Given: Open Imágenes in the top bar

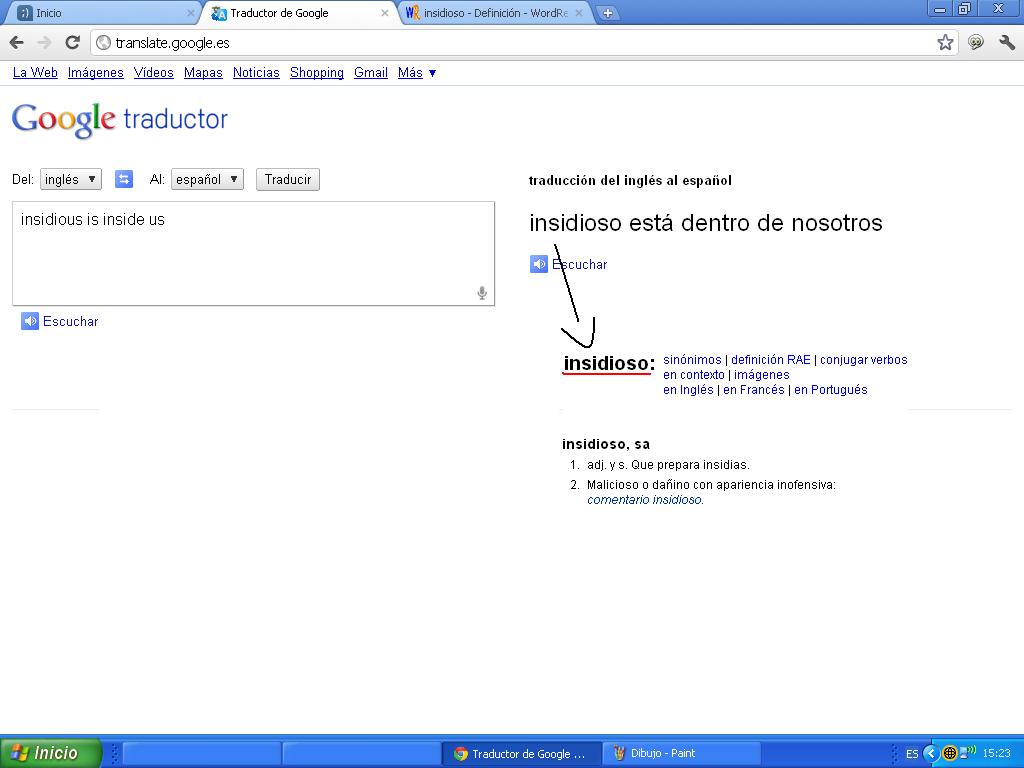Looking at the screenshot, I should pyautogui.click(x=95, y=72).
